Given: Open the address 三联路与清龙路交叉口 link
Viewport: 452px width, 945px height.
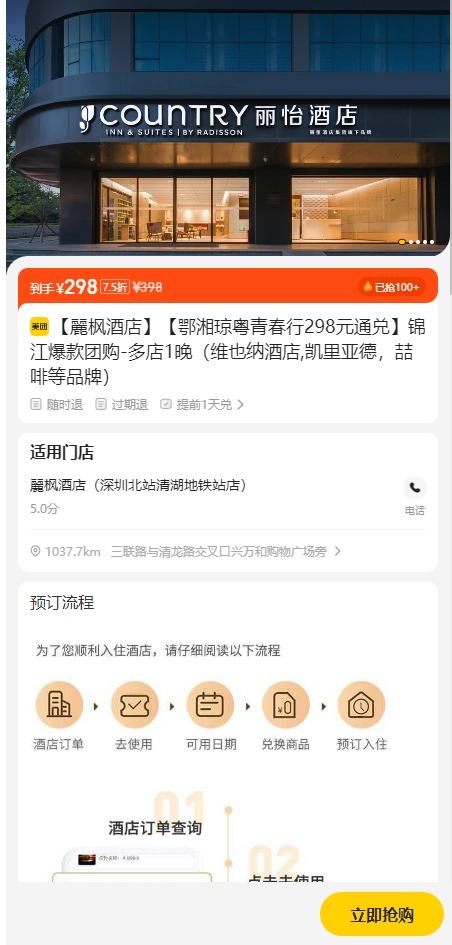Looking at the screenshot, I should [x=219, y=551].
